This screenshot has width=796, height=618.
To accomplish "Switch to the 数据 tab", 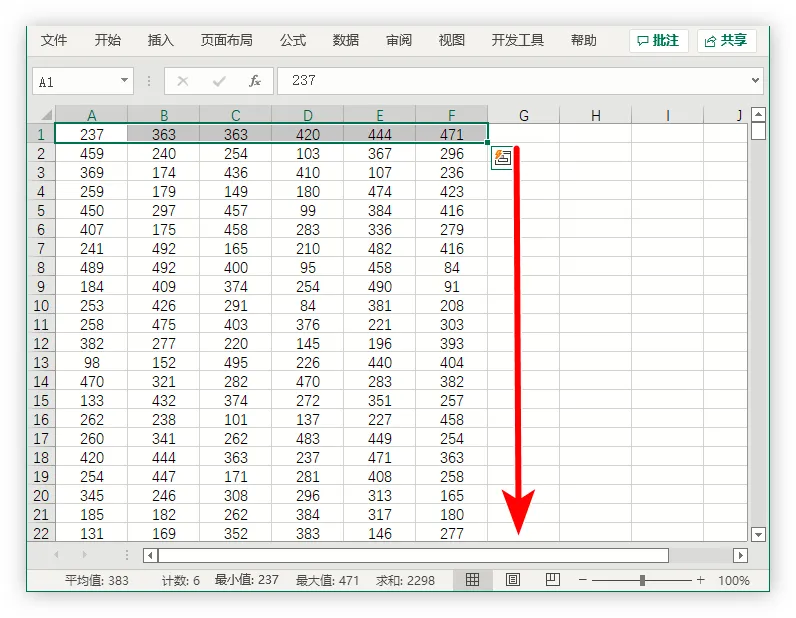I will [346, 40].
